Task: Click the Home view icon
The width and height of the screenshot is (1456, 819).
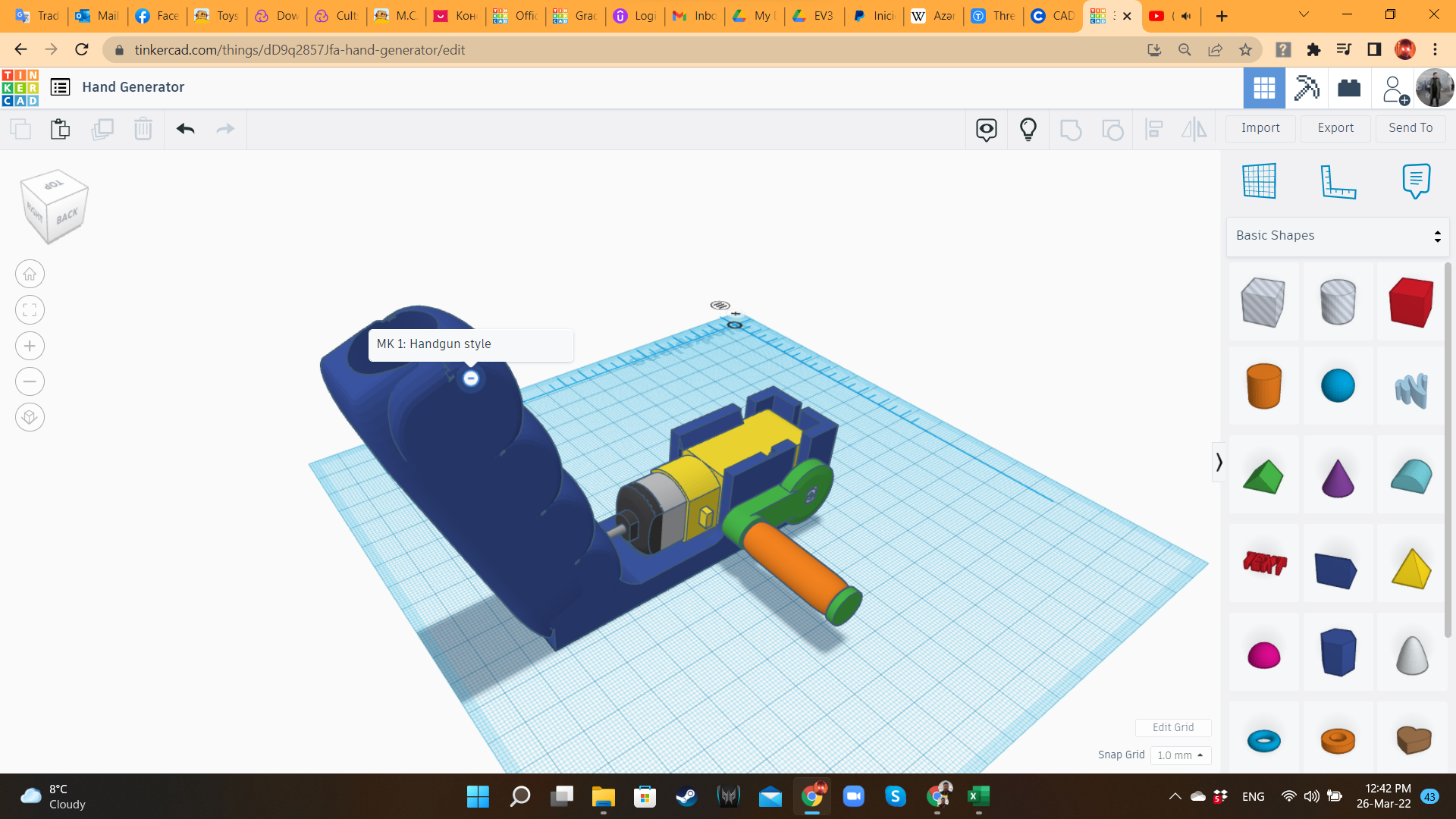Action: 30,275
